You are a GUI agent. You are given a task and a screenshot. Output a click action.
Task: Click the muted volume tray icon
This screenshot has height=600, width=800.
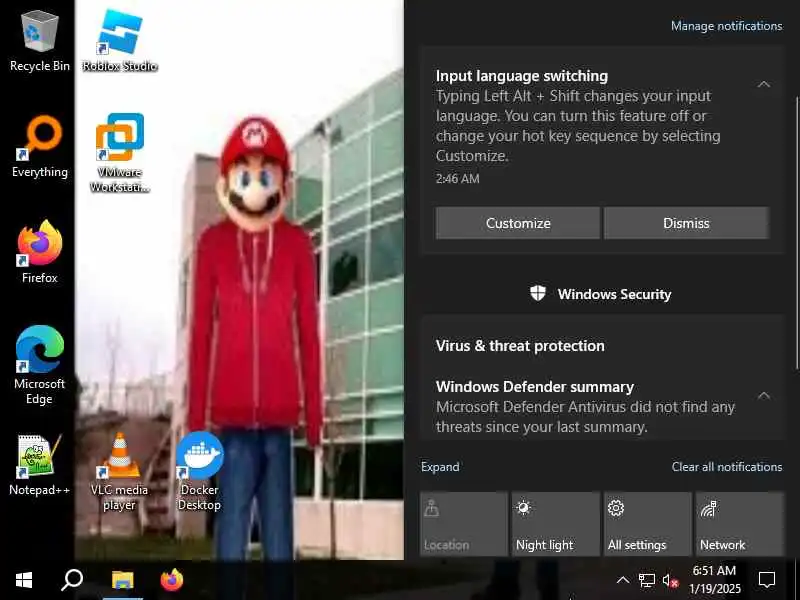click(x=670, y=580)
